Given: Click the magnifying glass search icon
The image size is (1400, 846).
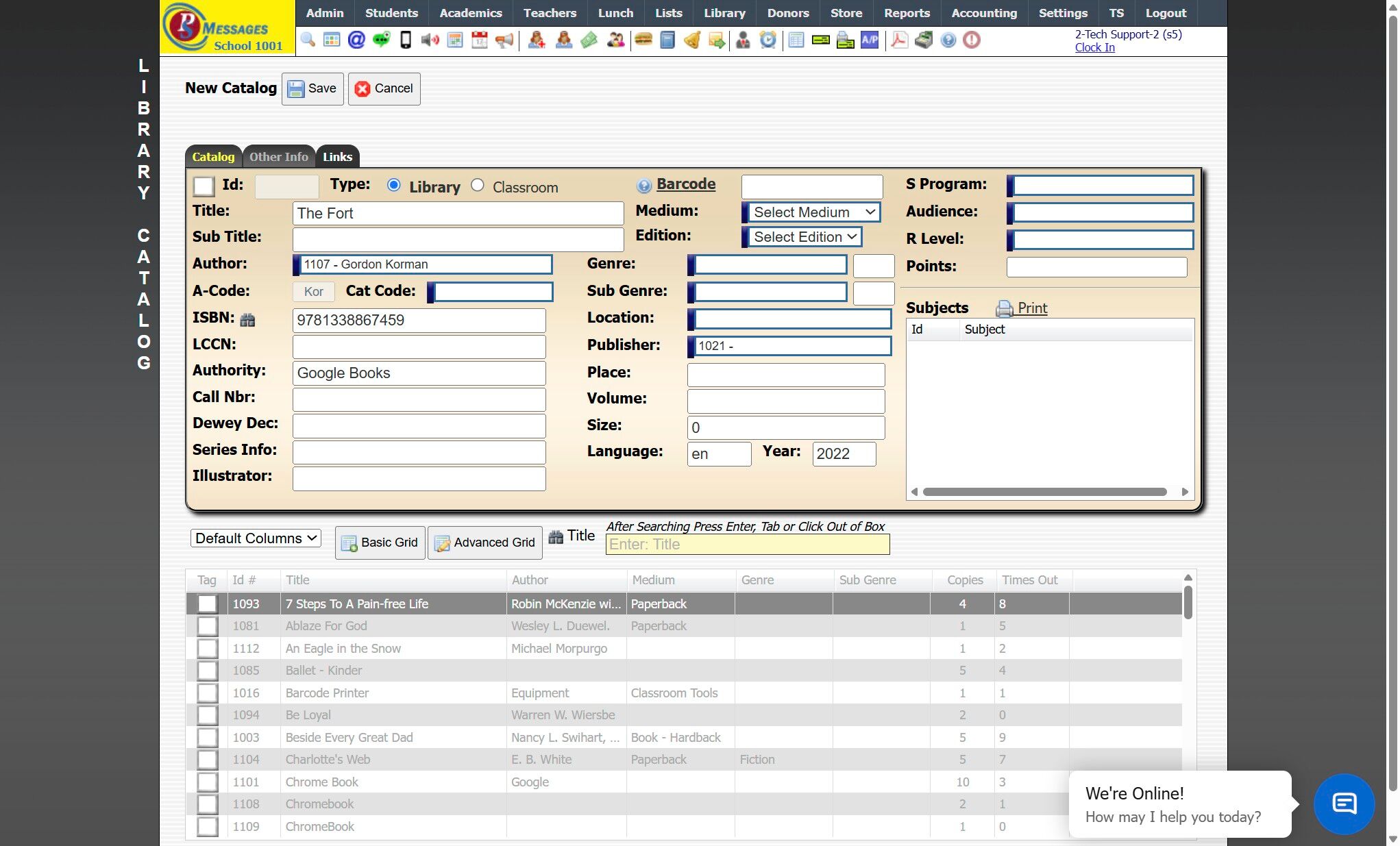Looking at the screenshot, I should tap(308, 40).
